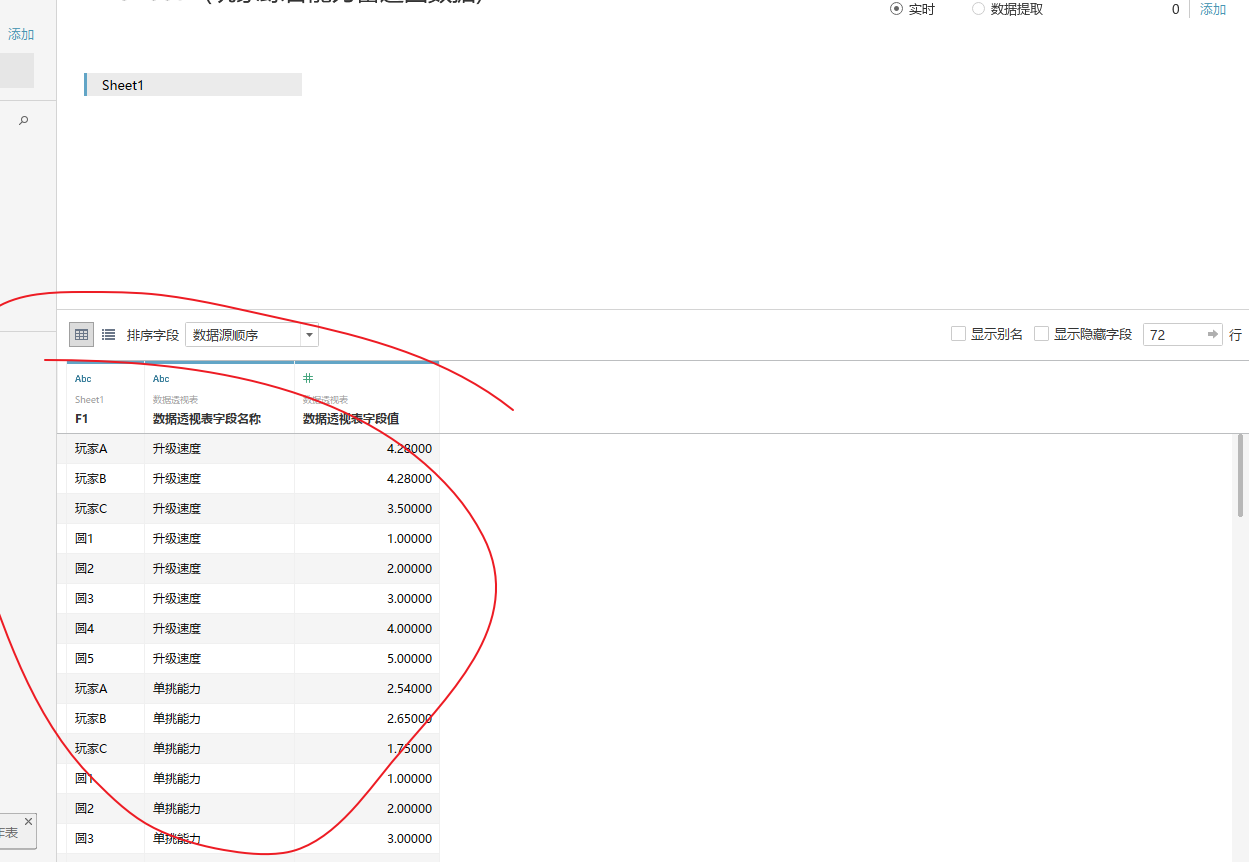
Task: Click the value 2.65000
Action: point(410,718)
